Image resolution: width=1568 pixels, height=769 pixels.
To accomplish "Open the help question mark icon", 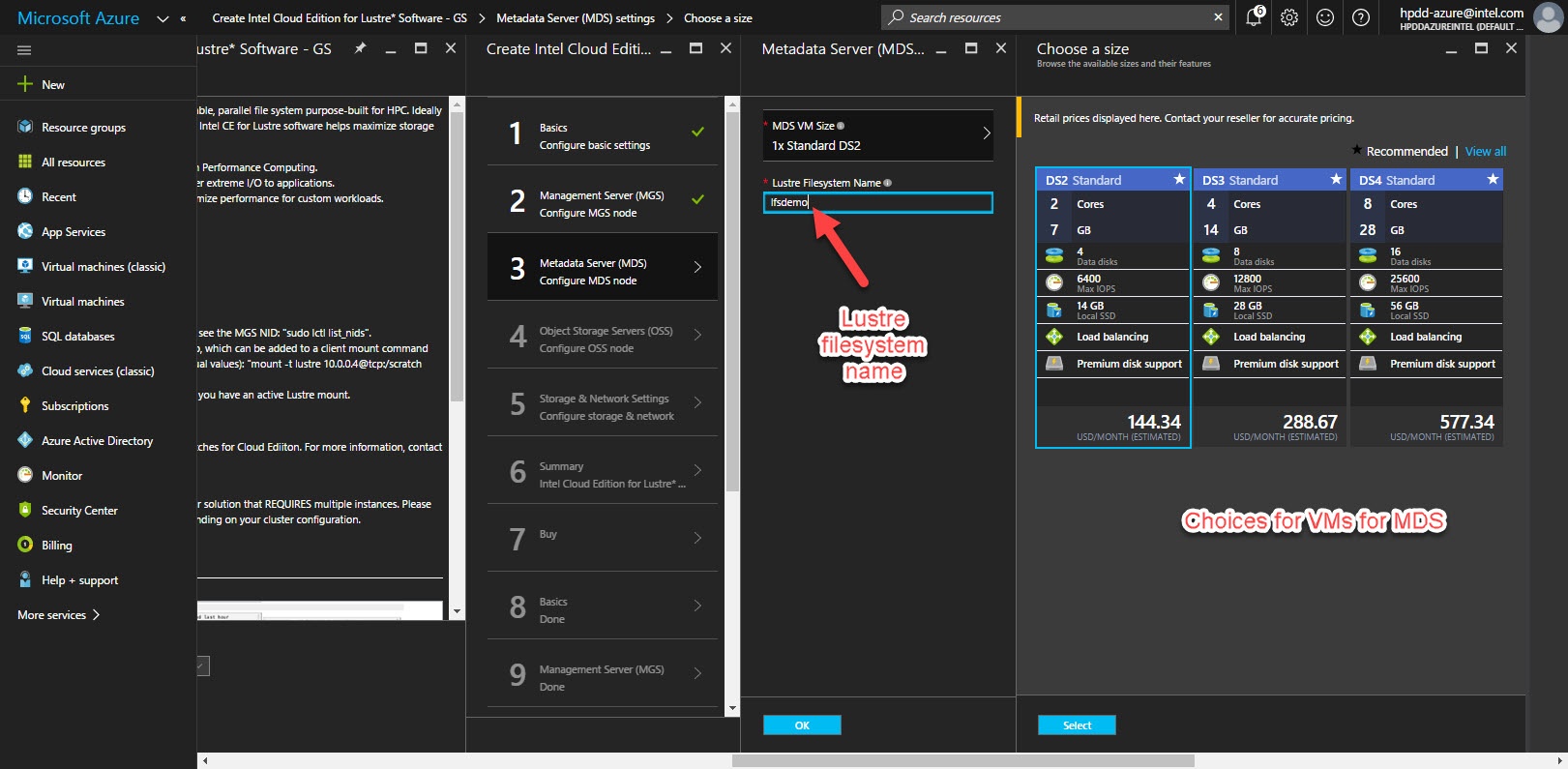I will point(1361,17).
